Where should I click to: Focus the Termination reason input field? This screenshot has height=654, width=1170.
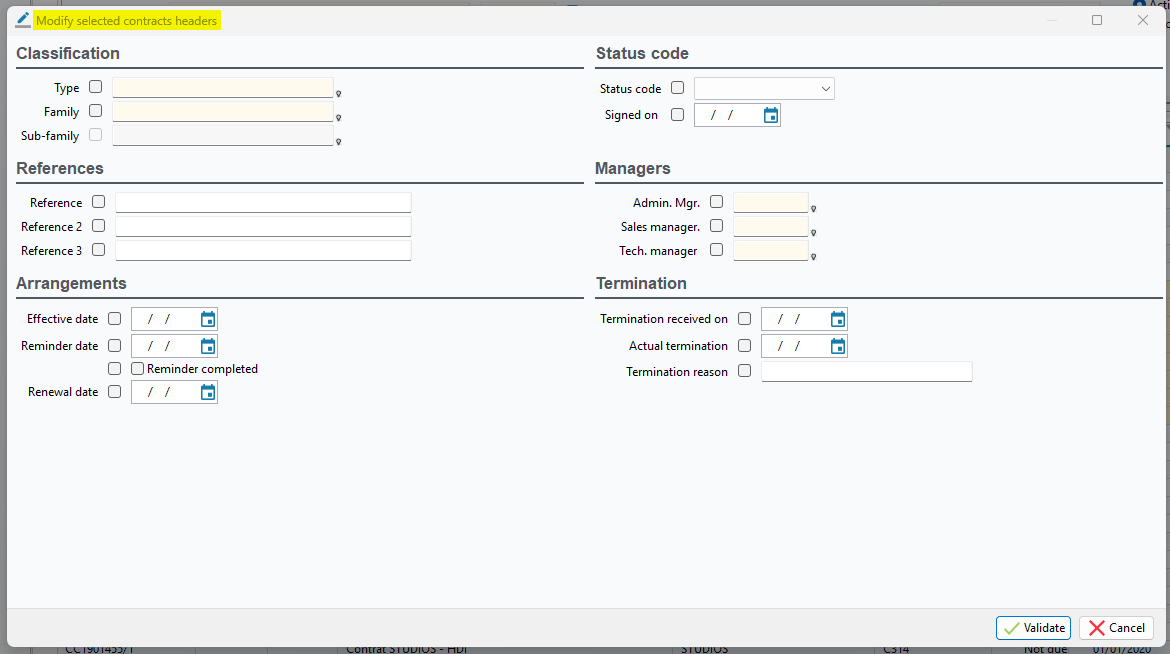pos(866,372)
